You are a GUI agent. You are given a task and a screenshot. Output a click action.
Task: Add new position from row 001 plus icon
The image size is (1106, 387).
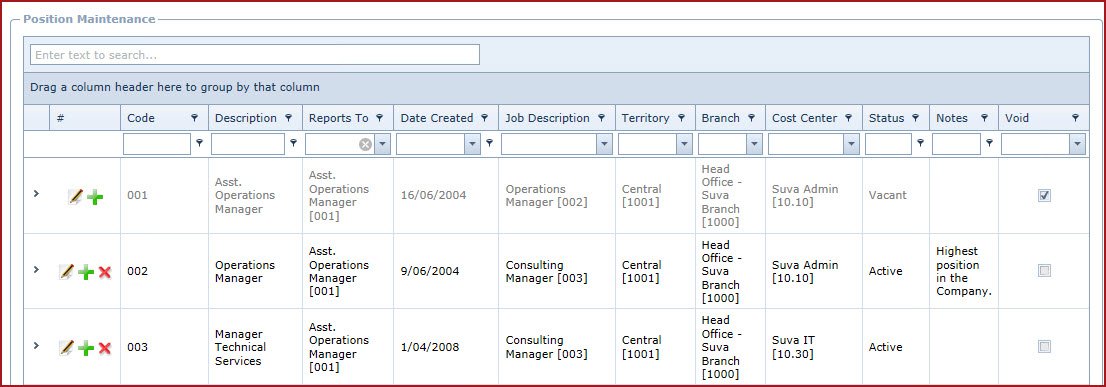[x=95, y=197]
